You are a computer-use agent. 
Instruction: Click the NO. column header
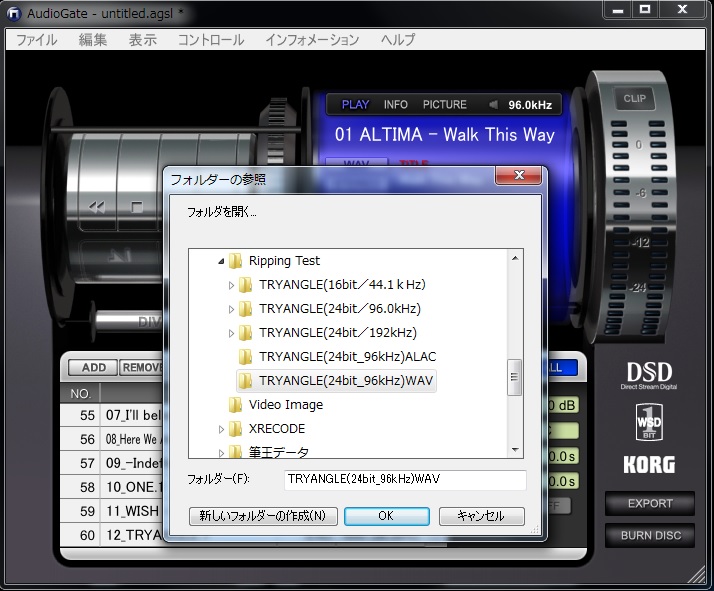tap(81, 393)
